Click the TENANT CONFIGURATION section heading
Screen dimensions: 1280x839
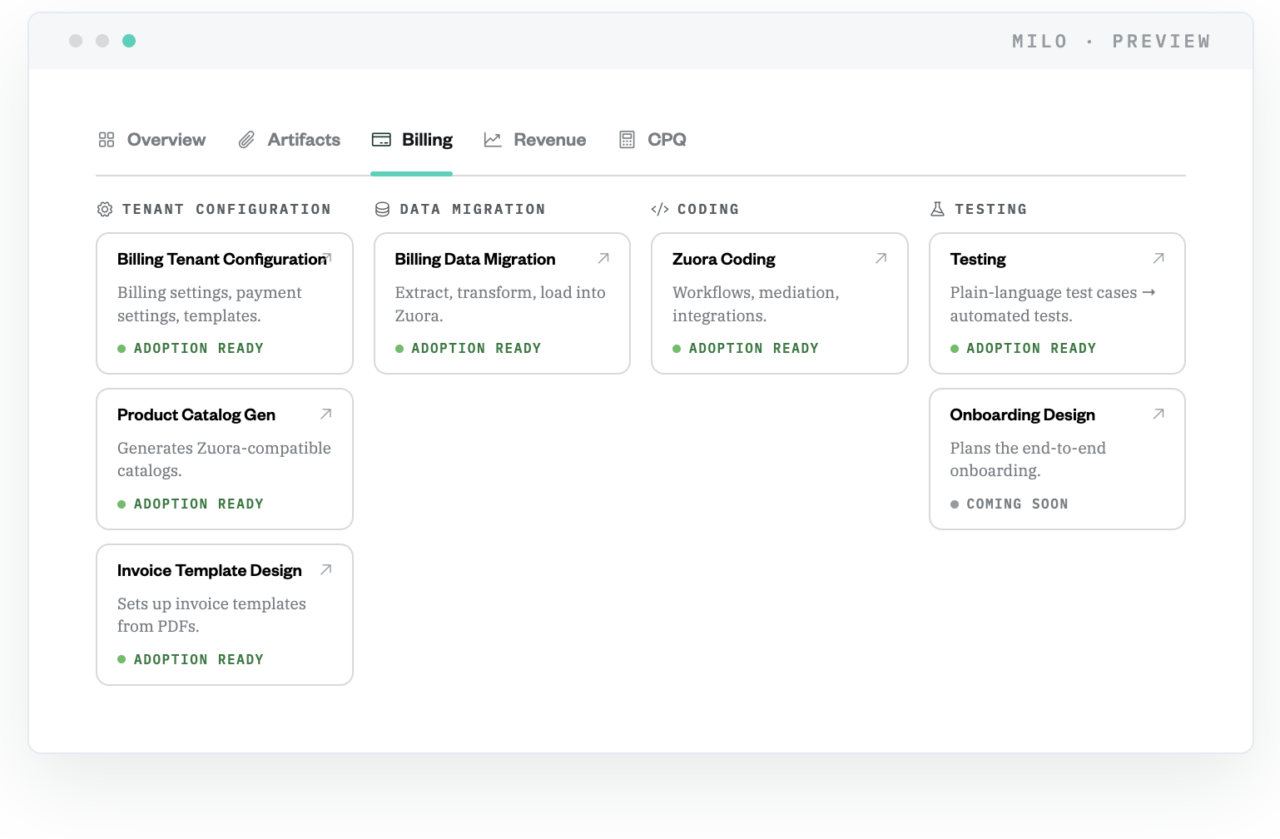[x=227, y=209]
